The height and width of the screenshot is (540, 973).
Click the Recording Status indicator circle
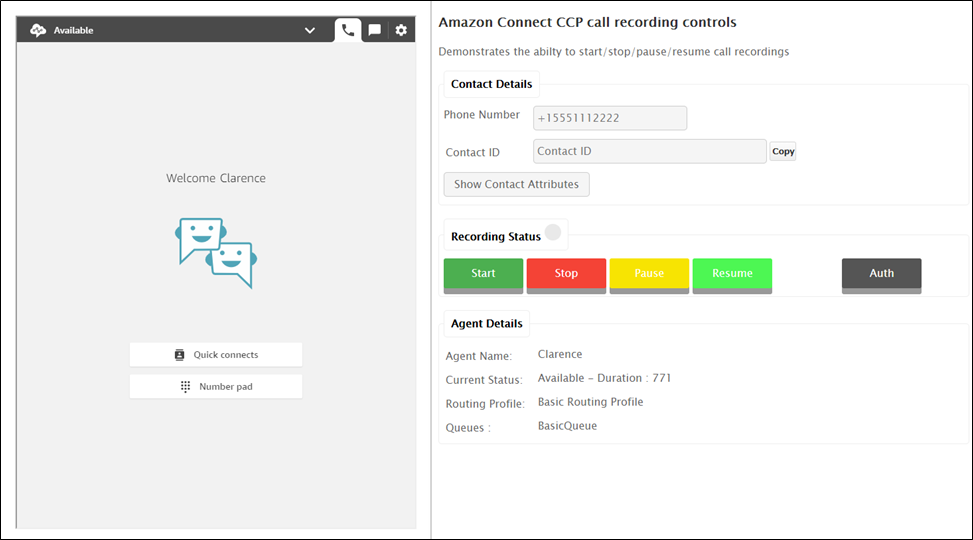[x=553, y=232]
